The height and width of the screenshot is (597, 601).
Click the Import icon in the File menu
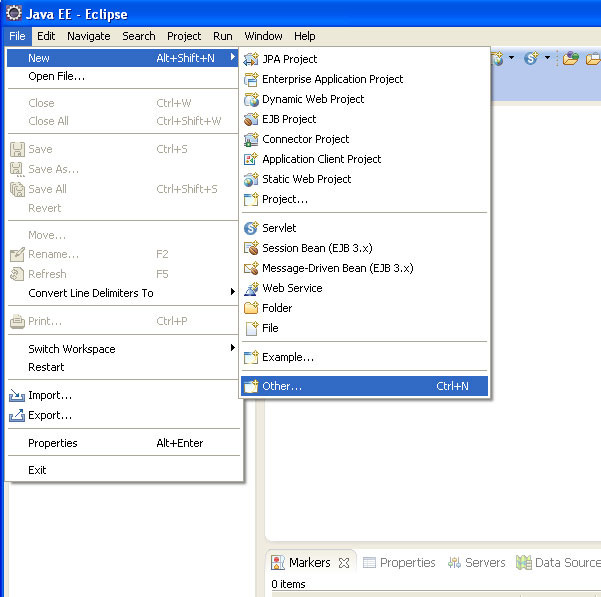coord(17,395)
